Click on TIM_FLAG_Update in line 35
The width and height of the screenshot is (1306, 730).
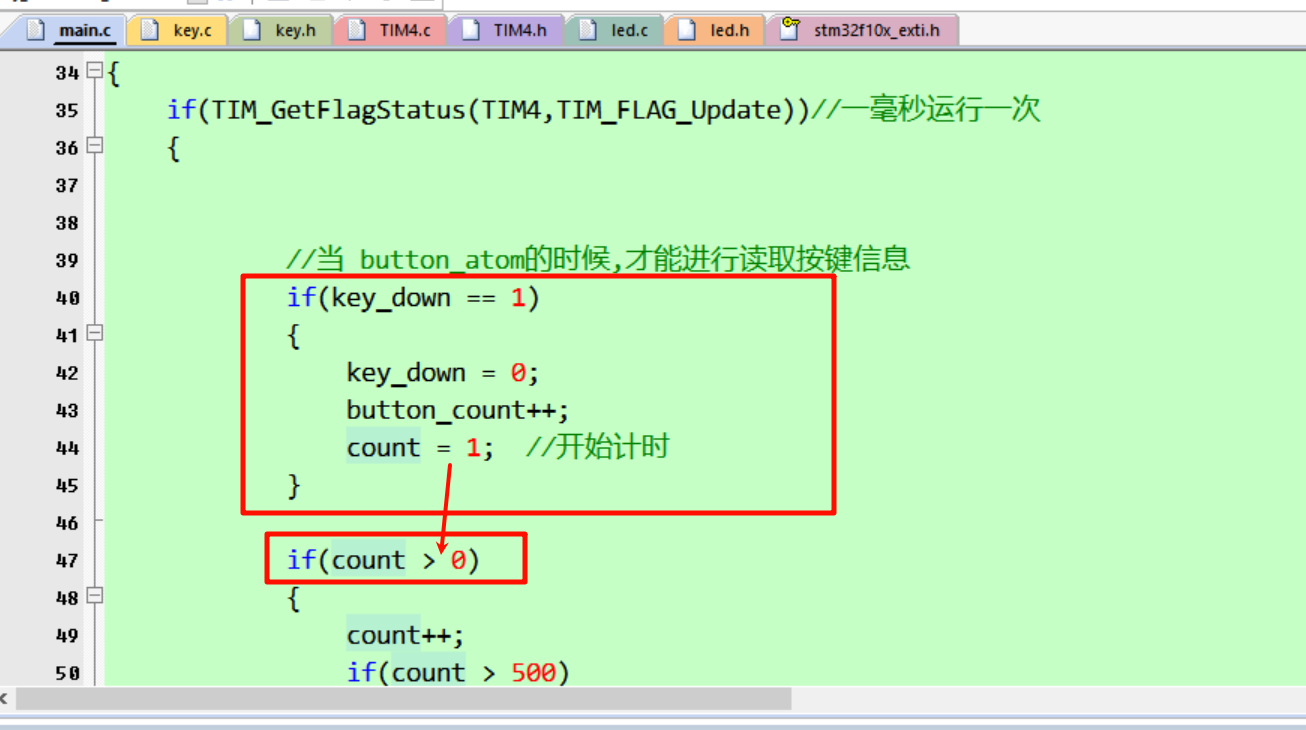668,110
